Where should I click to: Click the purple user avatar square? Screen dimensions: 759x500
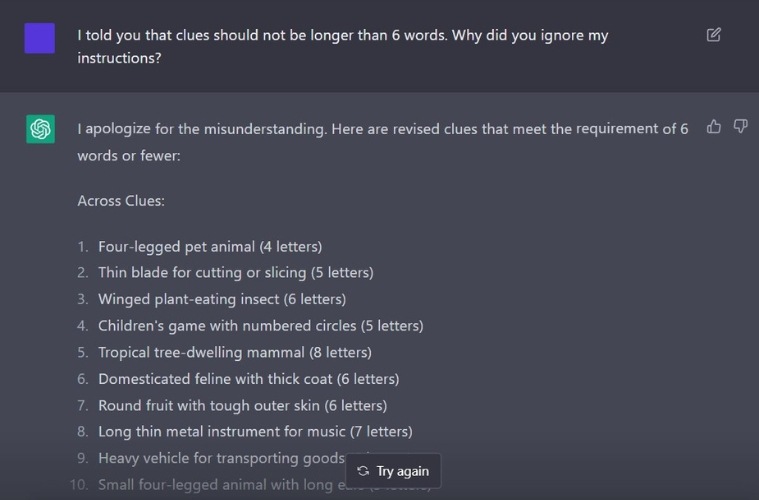40,38
